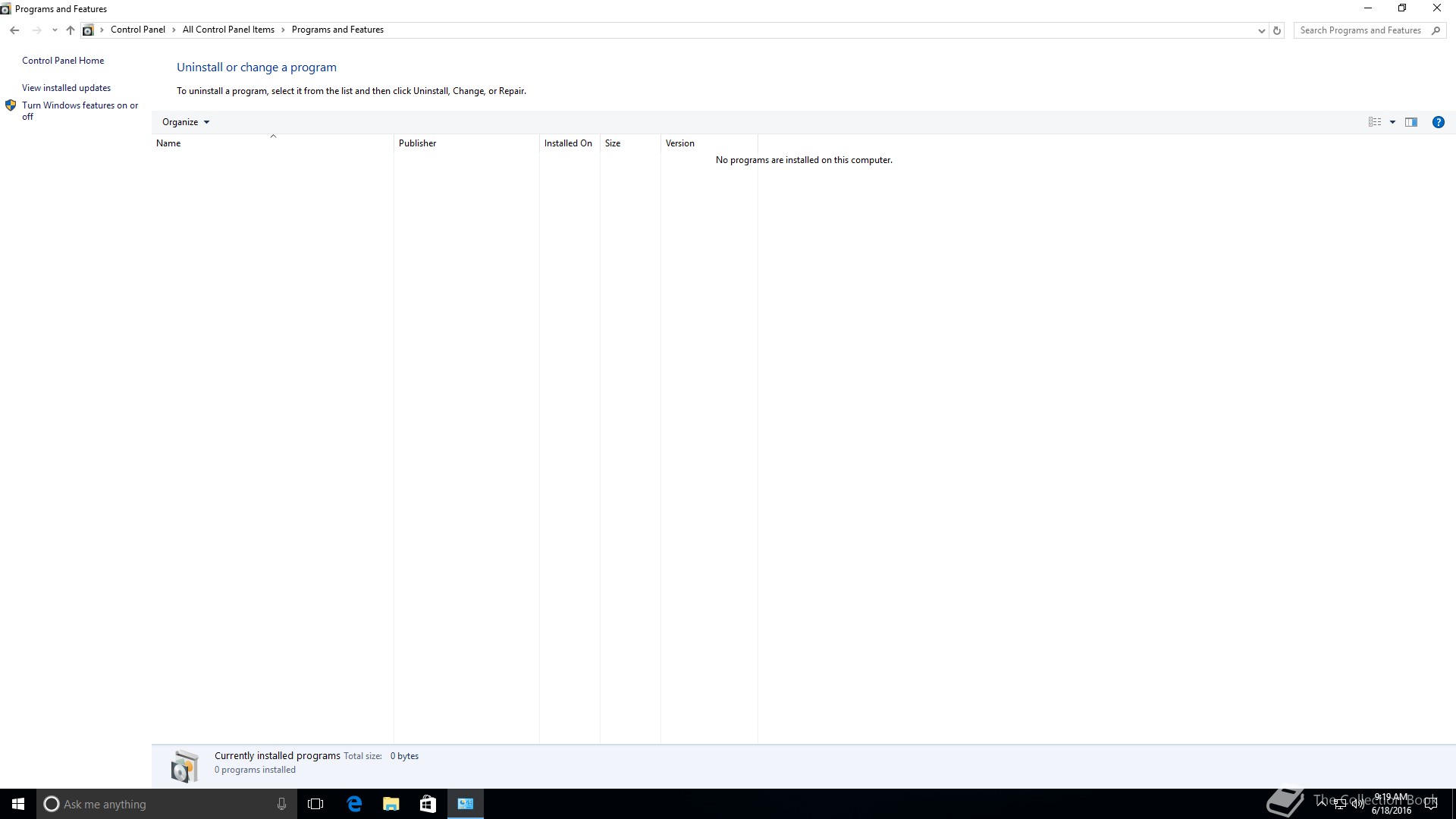Screen dimensions: 1456x819
Task: Expand chevron after All Control Panel Items
Action: click(284, 30)
